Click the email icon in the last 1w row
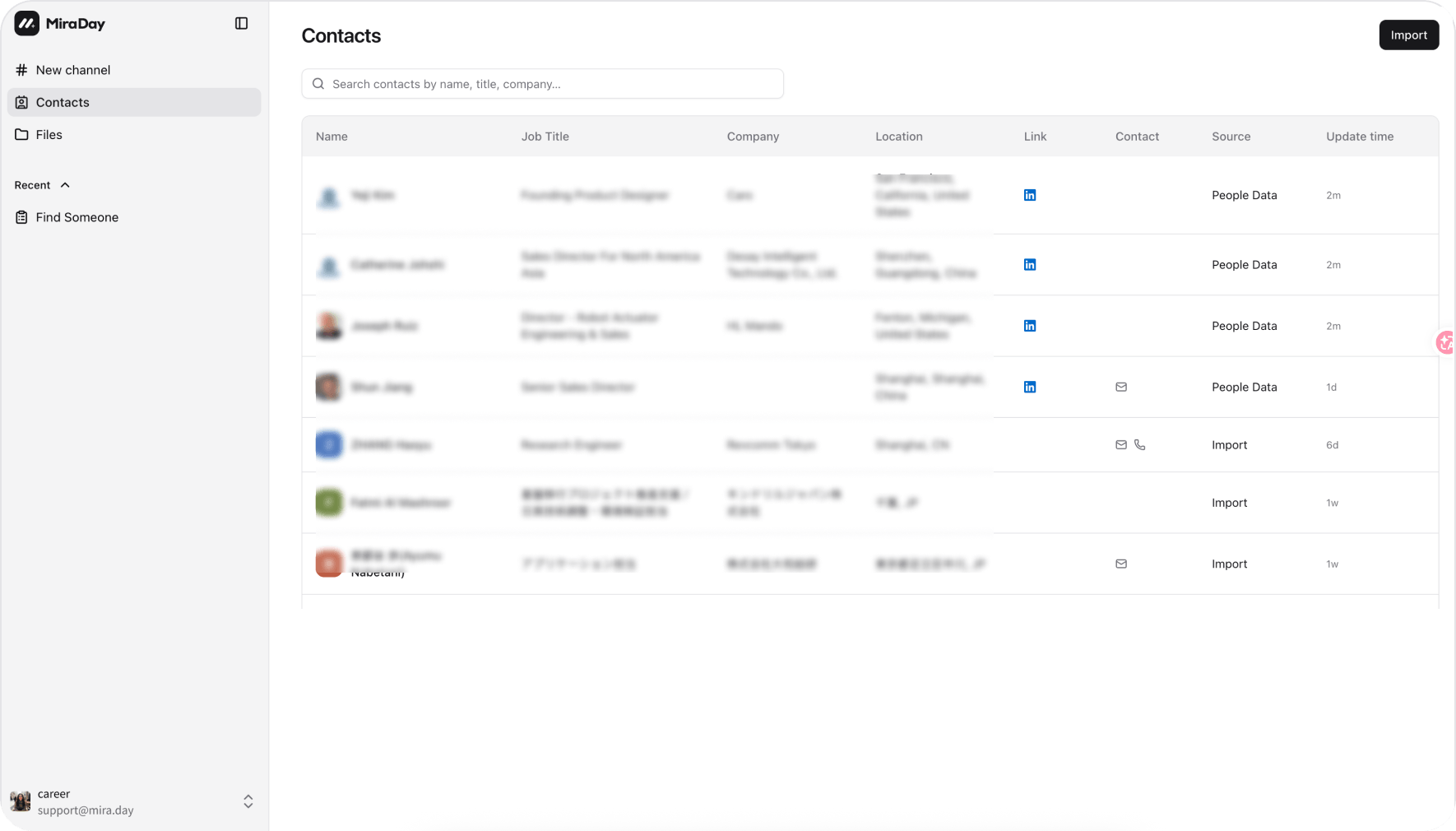 coord(1120,564)
